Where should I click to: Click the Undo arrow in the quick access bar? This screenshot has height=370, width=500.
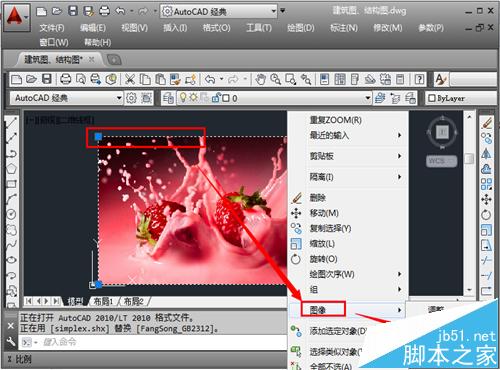pyautogui.click(x=120, y=11)
